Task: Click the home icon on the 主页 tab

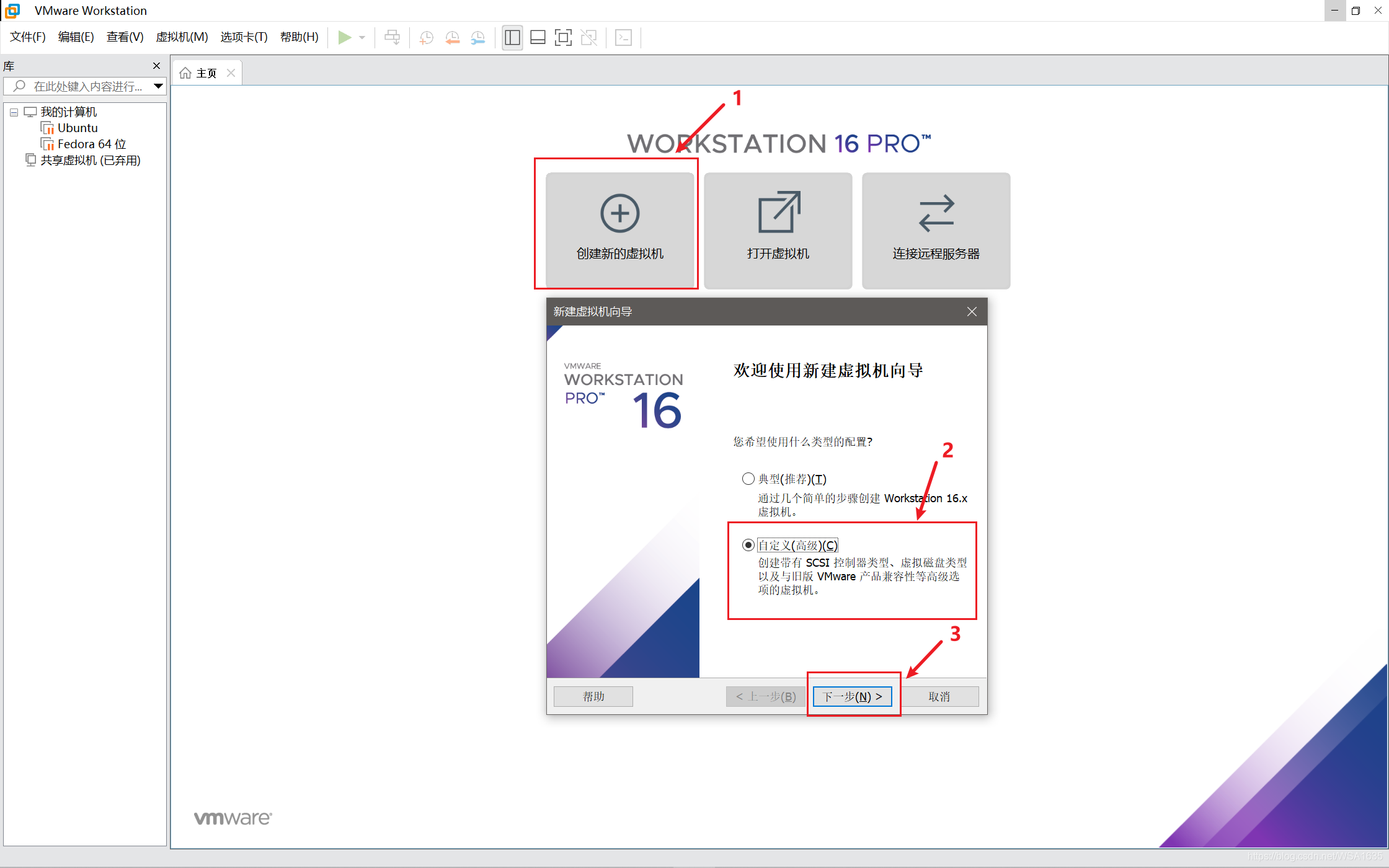Action: click(x=185, y=73)
